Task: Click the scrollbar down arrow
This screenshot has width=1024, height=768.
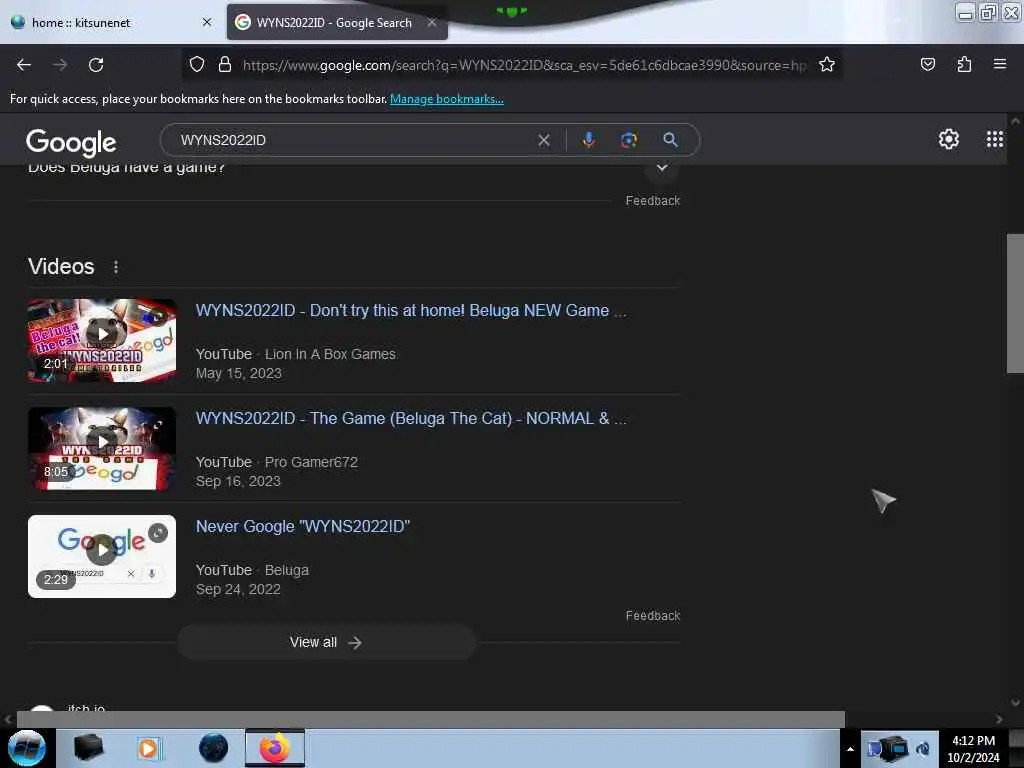Action: click(x=1015, y=703)
